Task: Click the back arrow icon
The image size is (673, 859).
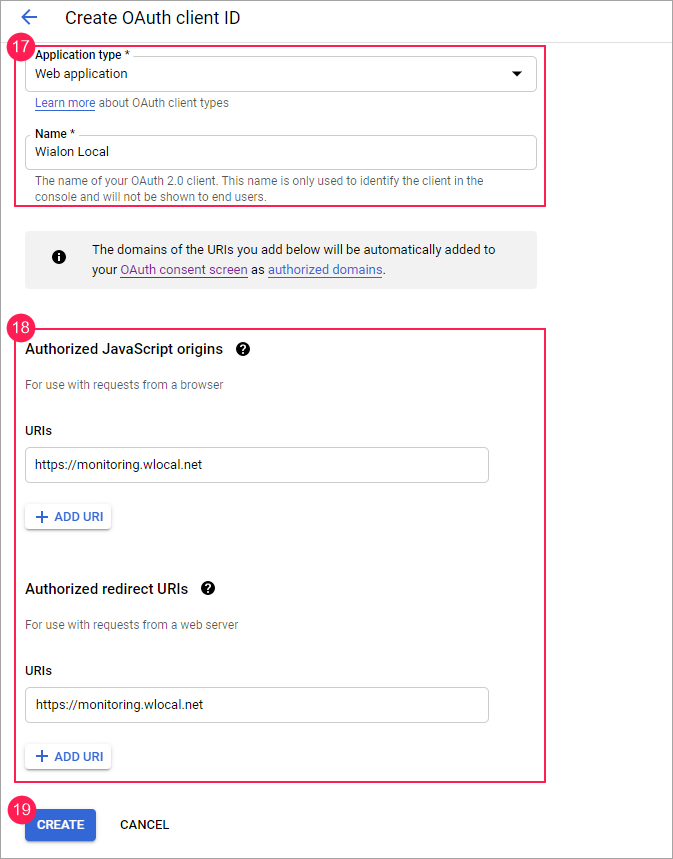Action: [x=29, y=17]
